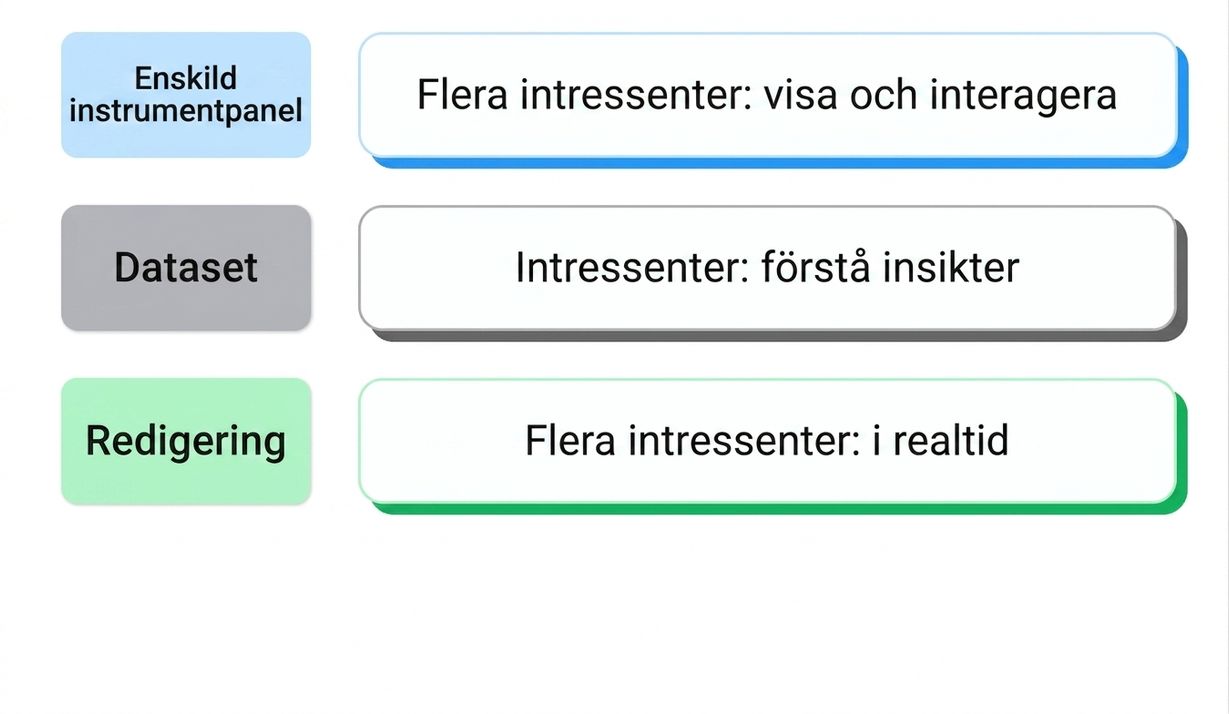Select the gray Dataset label box

click(x=186, y=268)
